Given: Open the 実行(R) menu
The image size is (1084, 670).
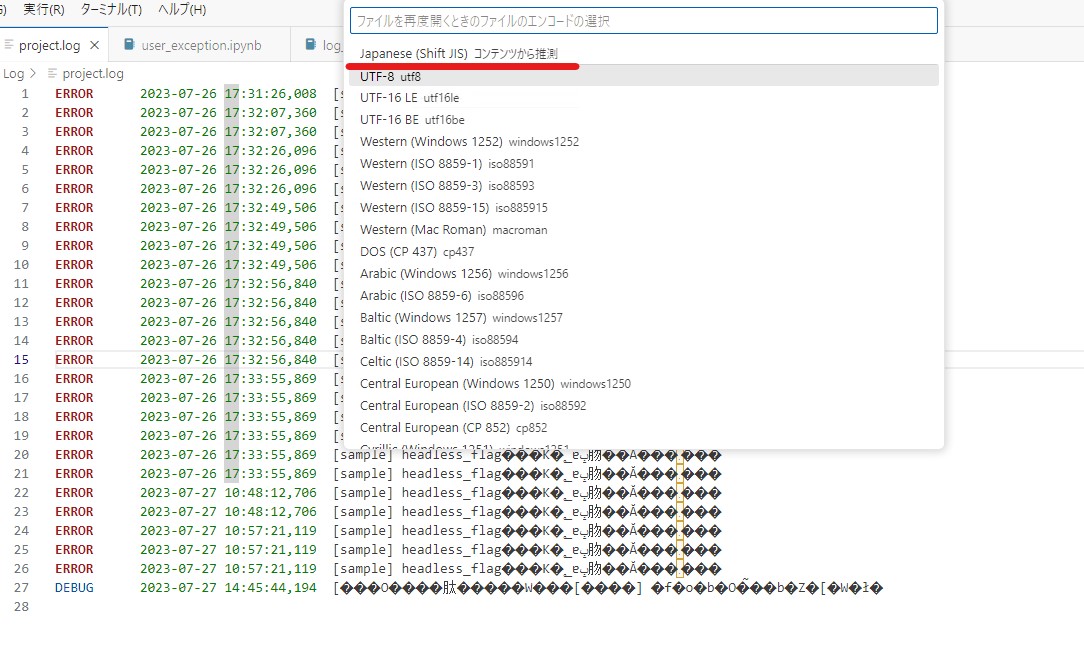Looking at the screenshot, I should point(43,10).
